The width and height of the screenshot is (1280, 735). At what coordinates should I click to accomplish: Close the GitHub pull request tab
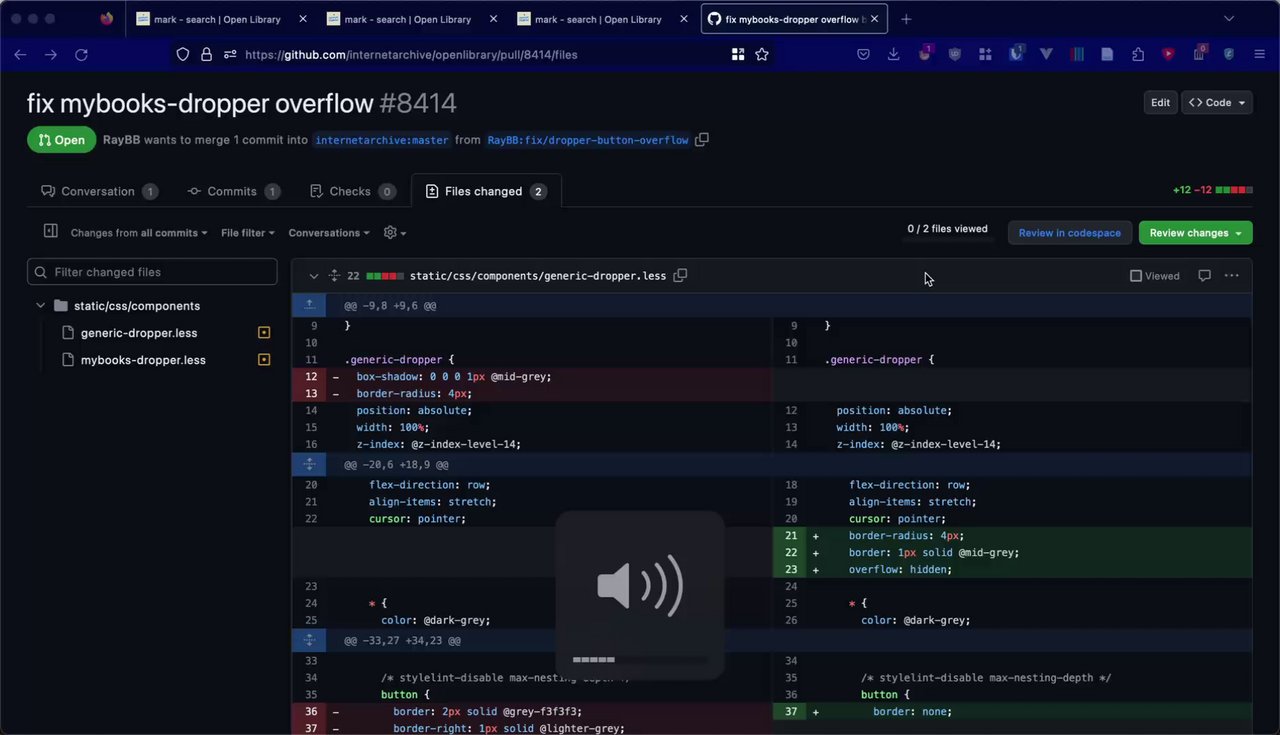click(x=876, y=19)
